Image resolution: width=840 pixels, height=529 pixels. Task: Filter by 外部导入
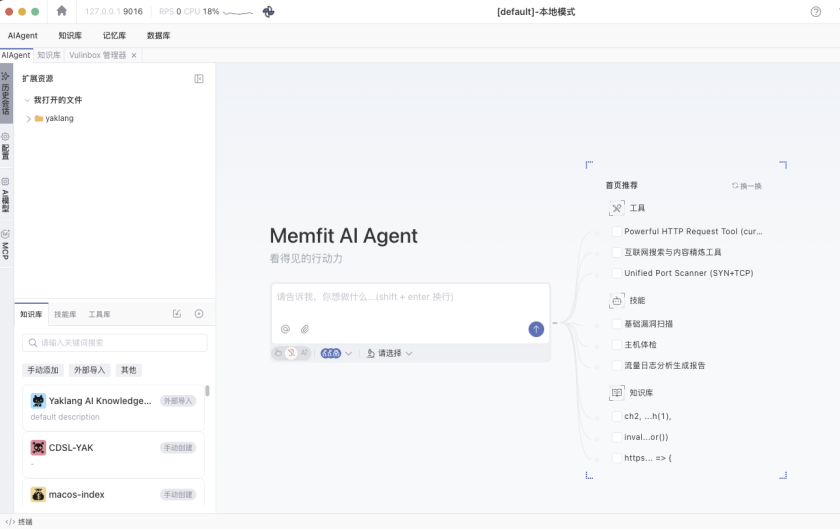[x=89, y=370]
